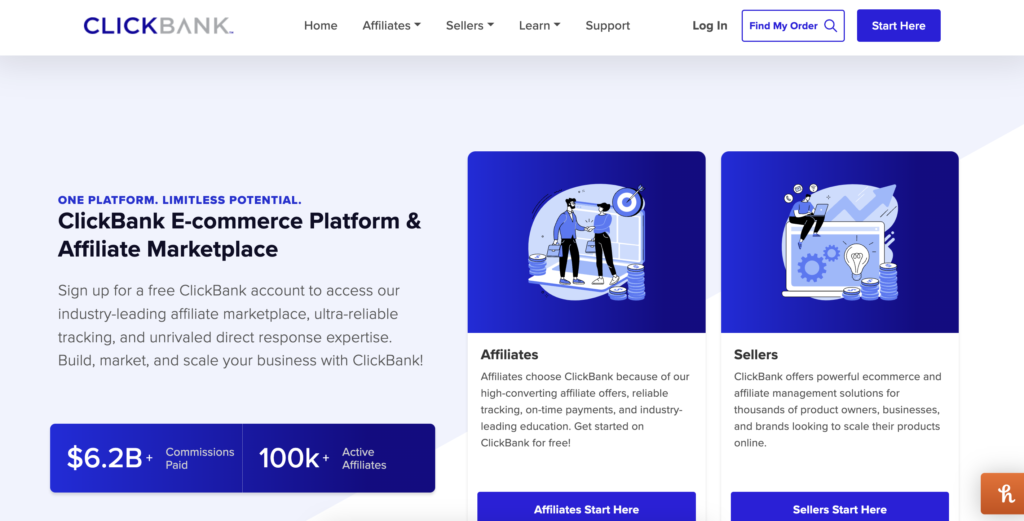Click the ClickBank logo
This screenshot has width=1024, height=521.
pos(158,26)
